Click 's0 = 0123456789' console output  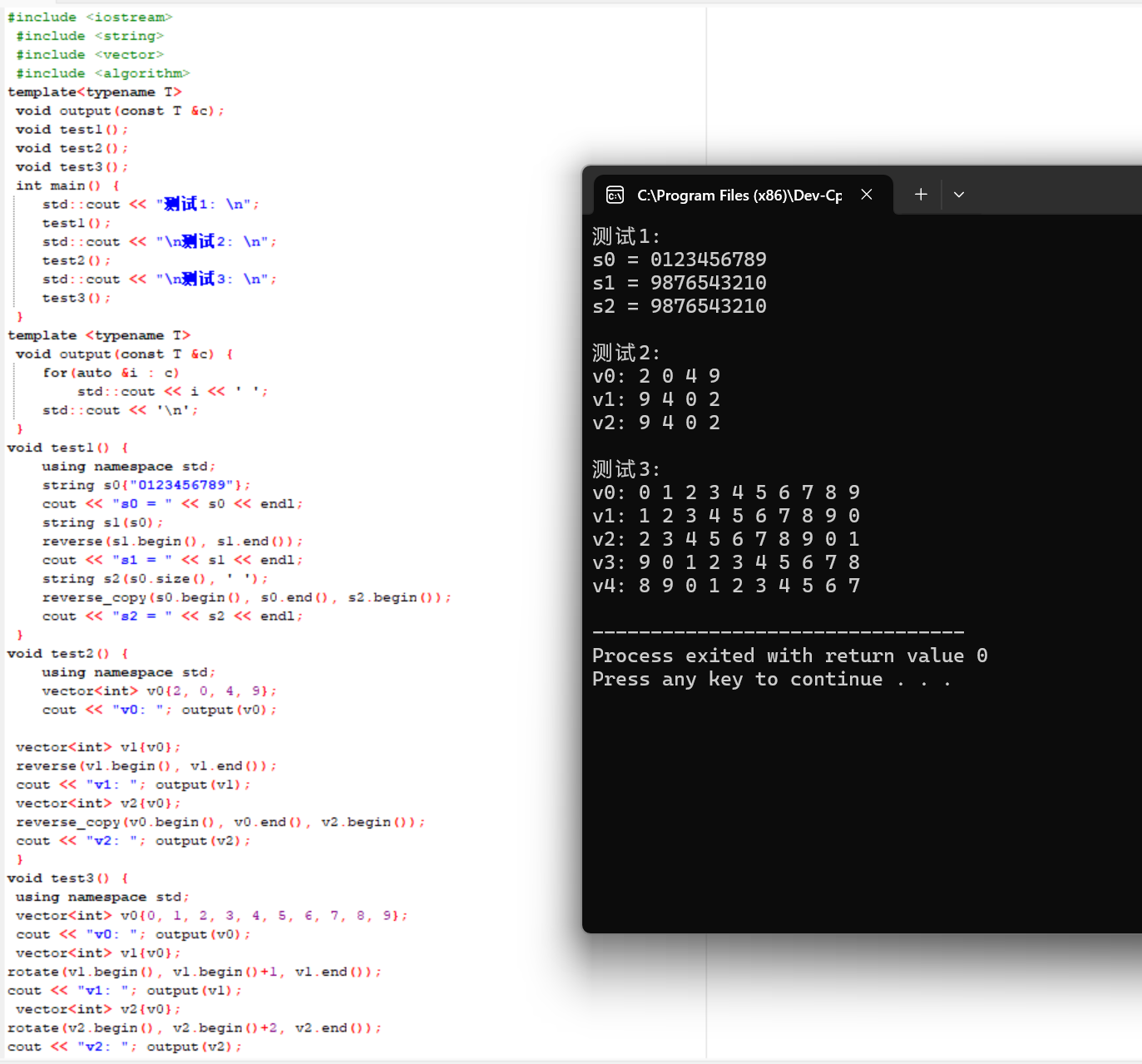(680, 260)
